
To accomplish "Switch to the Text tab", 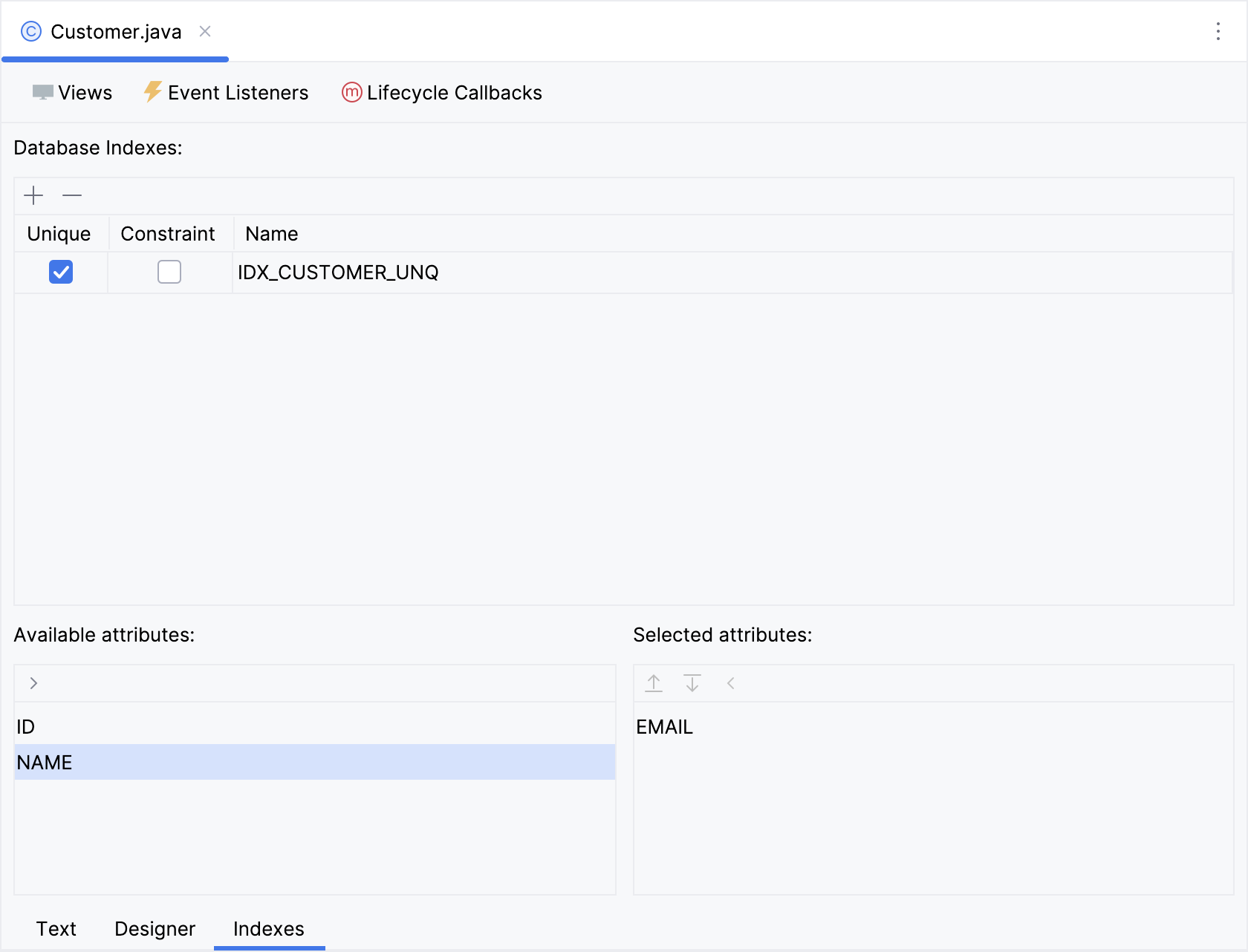I will [x=56, y=929].
